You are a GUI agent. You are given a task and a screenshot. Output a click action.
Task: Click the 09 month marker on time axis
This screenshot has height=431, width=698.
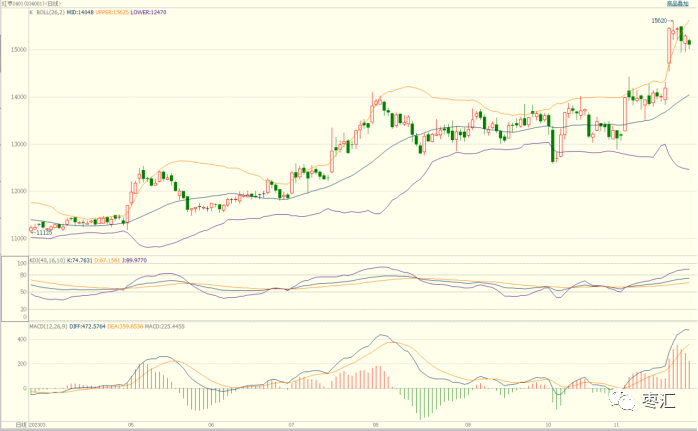pyautogui.click(x=468, y=425)
